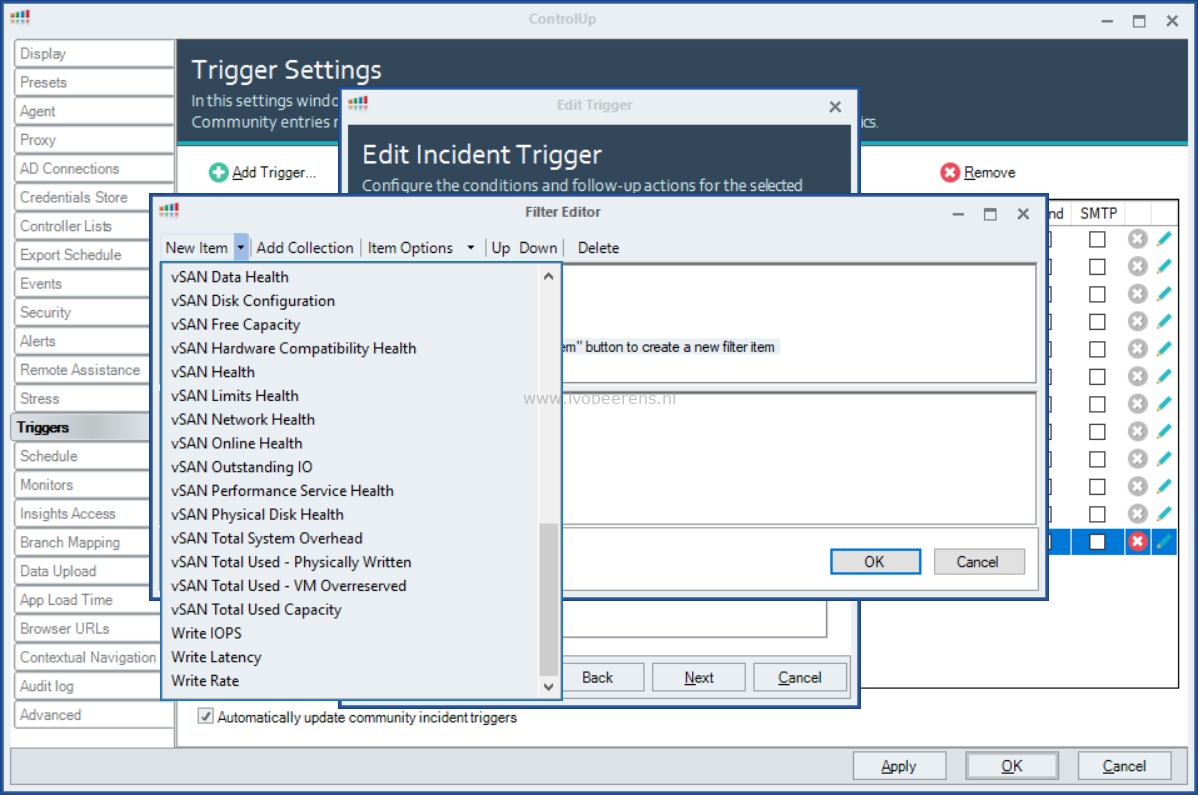This screenshot has height=795, width=1198.
Task: Select vSAN Physical Disk Health
Action: pyautogui.click(x=257, y=514)
